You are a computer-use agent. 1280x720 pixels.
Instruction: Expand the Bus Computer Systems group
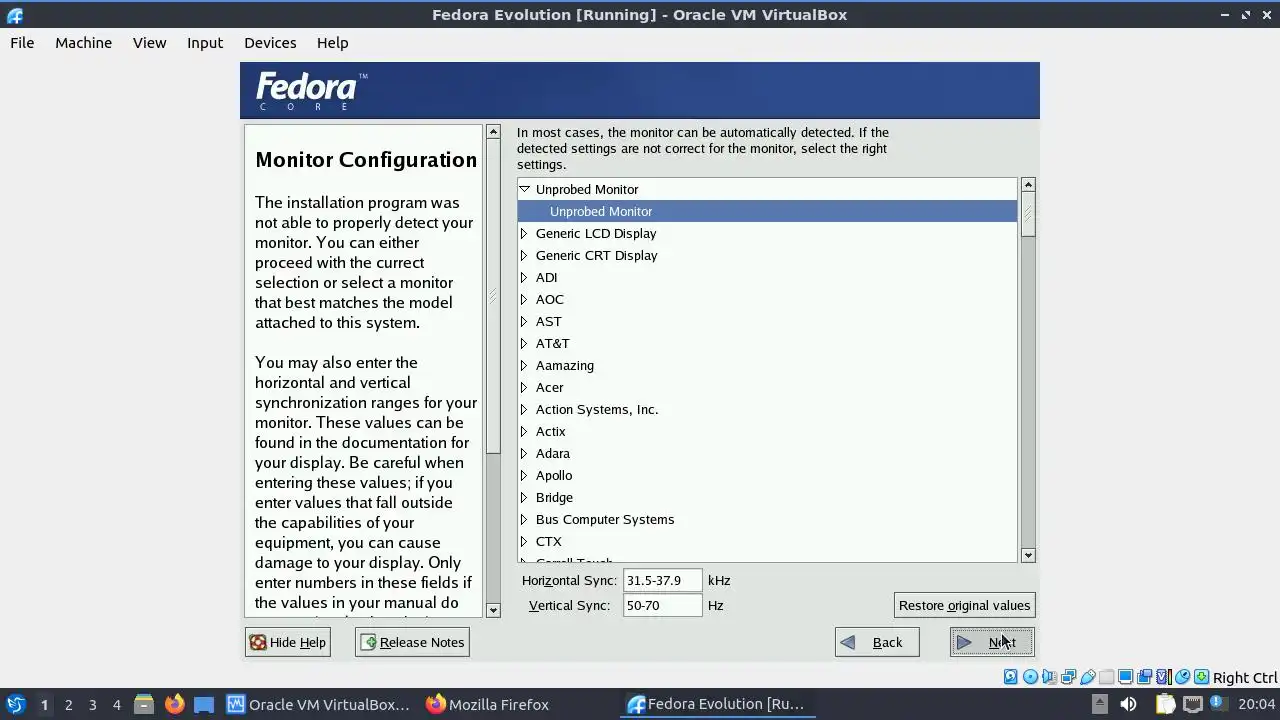[x=524, y=519]
